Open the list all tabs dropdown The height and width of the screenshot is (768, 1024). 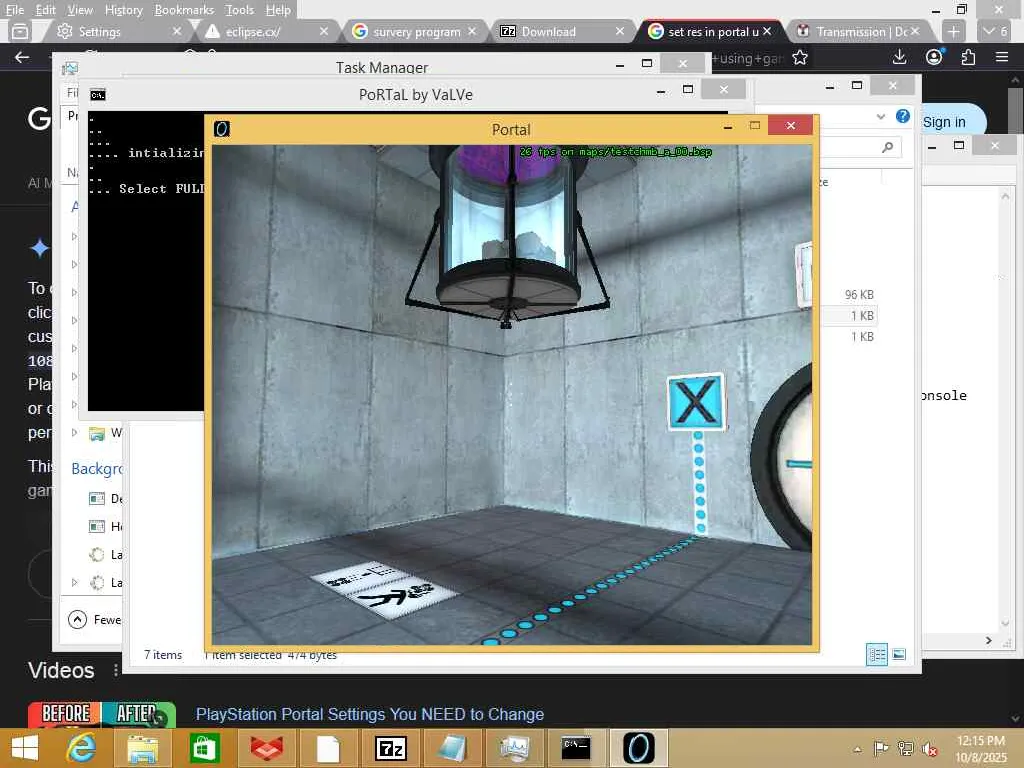click(x=995, y=31)
